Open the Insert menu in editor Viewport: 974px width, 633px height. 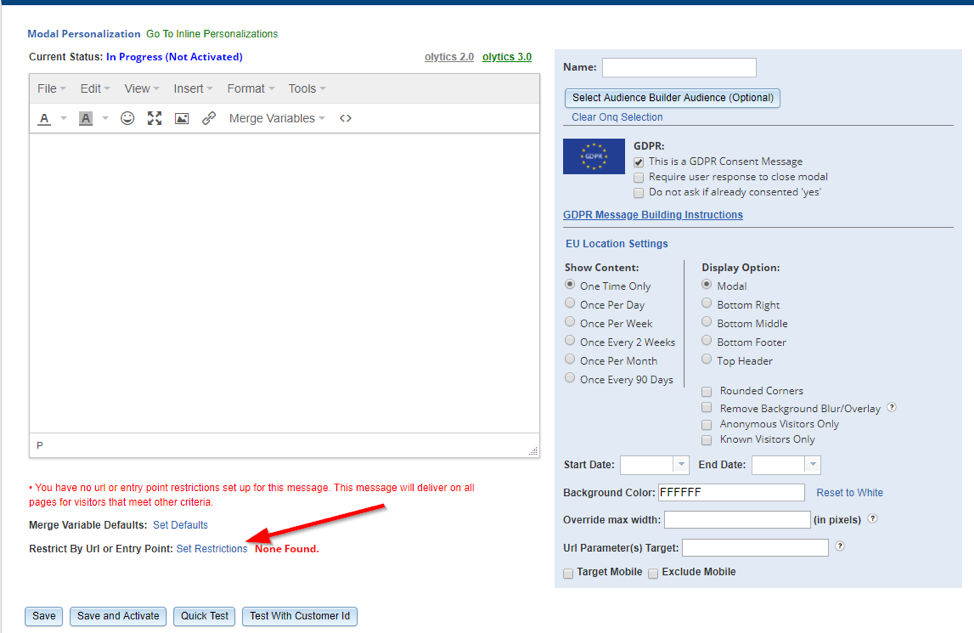(193, 89)
